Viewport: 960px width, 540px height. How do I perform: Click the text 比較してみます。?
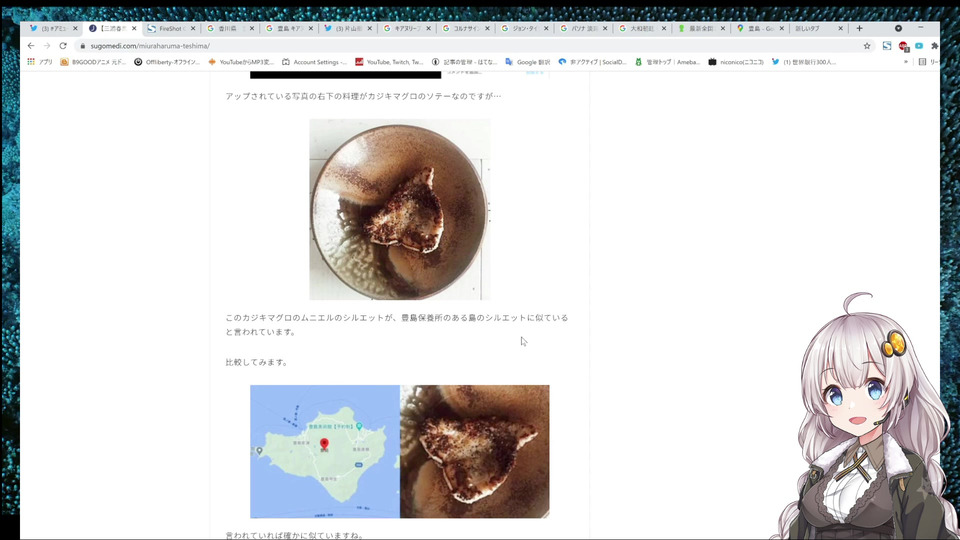point(257,362)
